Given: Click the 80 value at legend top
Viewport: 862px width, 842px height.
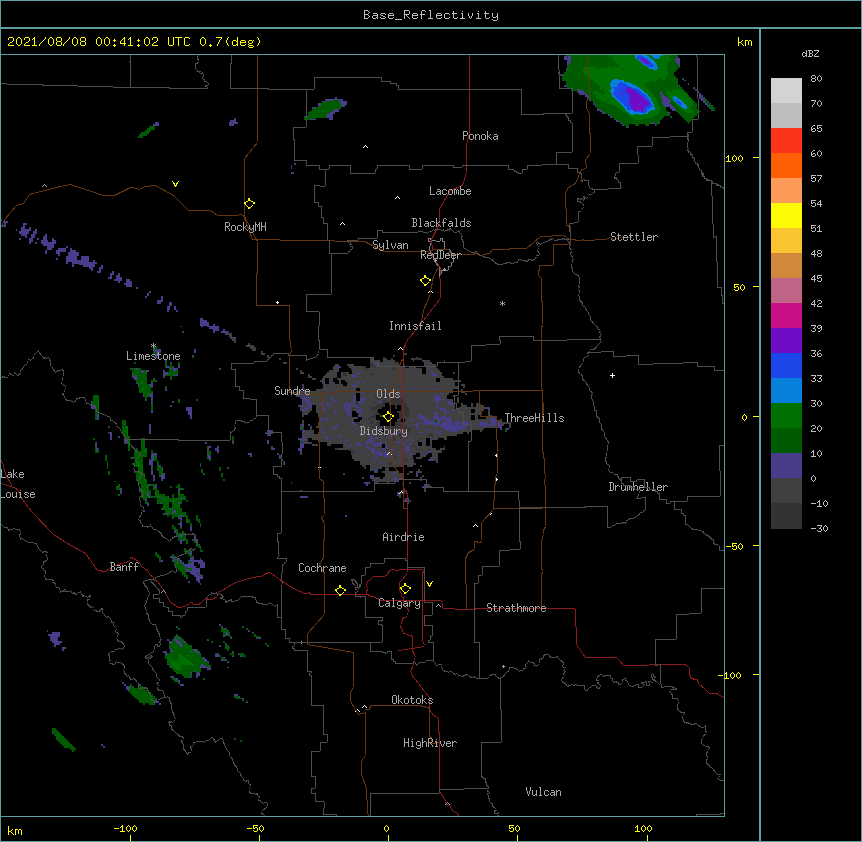Looking at the screenshot, I should click(816, 79).
